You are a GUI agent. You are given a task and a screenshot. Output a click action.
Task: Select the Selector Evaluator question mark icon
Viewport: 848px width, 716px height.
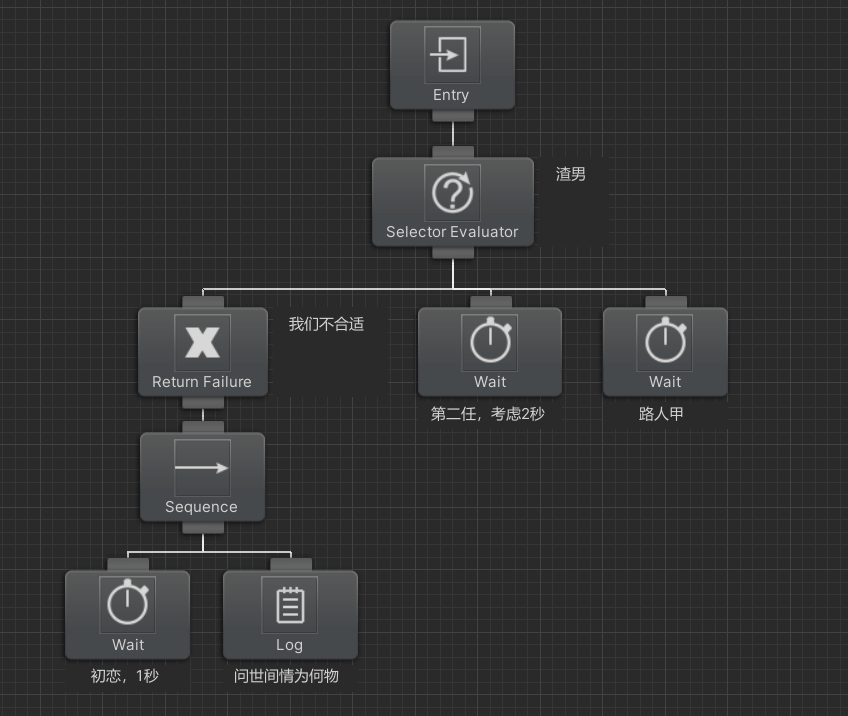(x=452, y=192)
